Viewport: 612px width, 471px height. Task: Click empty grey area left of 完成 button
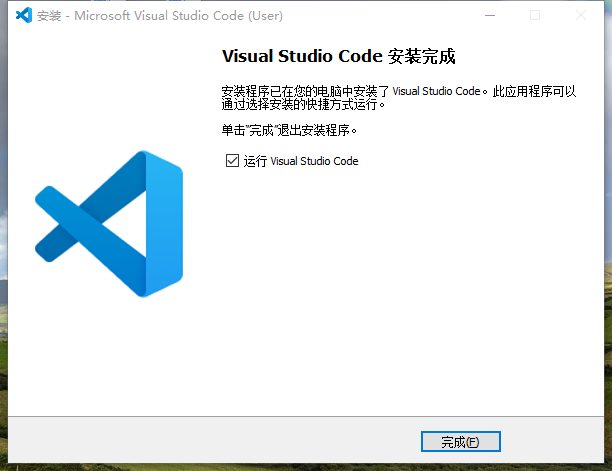pos(250,441)
